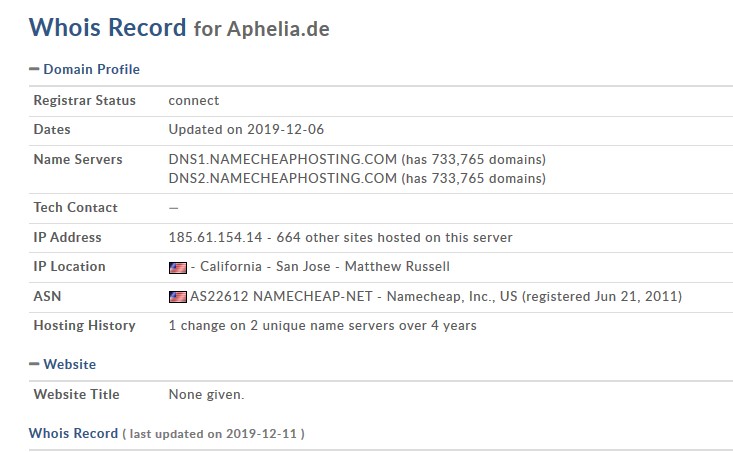
Task: Click the 185.61.154.14 IP address
Action: (x=216, y=237)
